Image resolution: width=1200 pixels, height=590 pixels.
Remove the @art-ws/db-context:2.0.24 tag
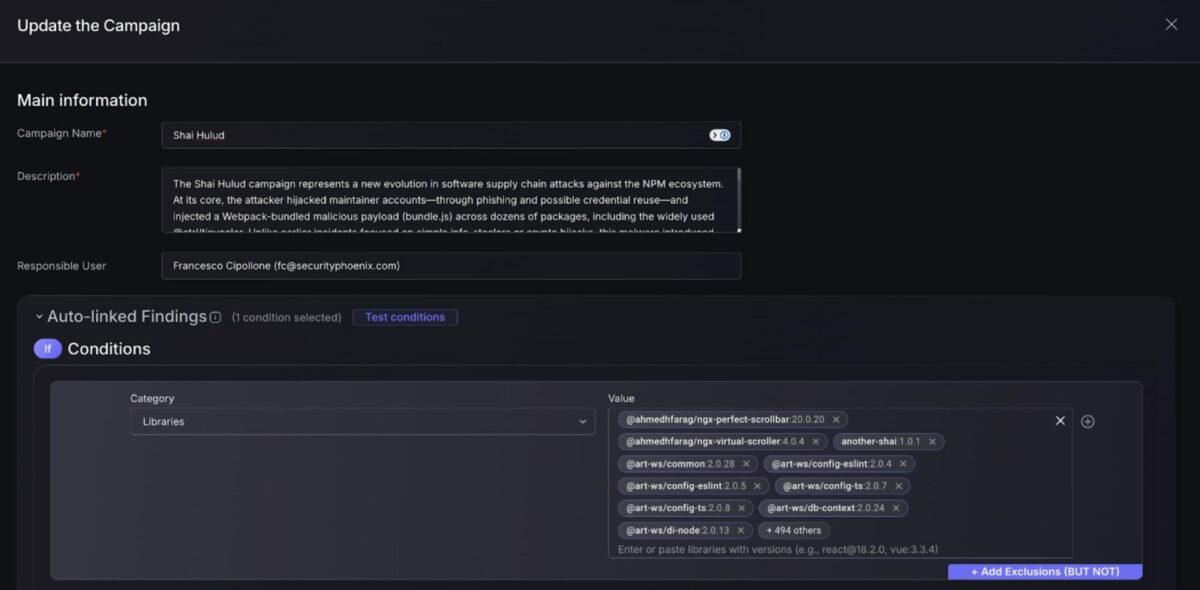pyautogui.click(x=895, y=508)
